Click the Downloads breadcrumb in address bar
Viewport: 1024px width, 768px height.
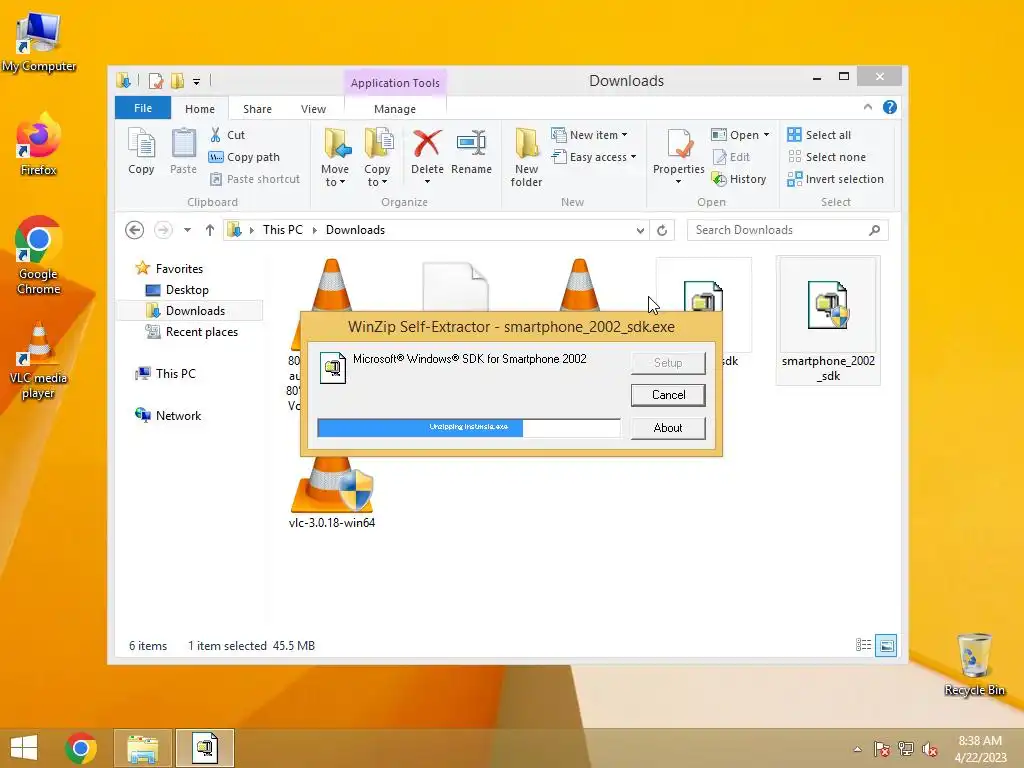click(355, 230)
